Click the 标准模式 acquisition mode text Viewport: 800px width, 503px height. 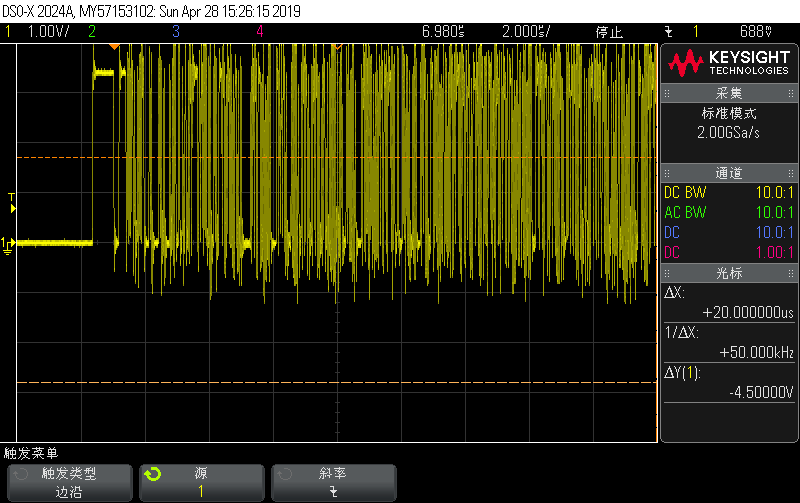point(729,113)
